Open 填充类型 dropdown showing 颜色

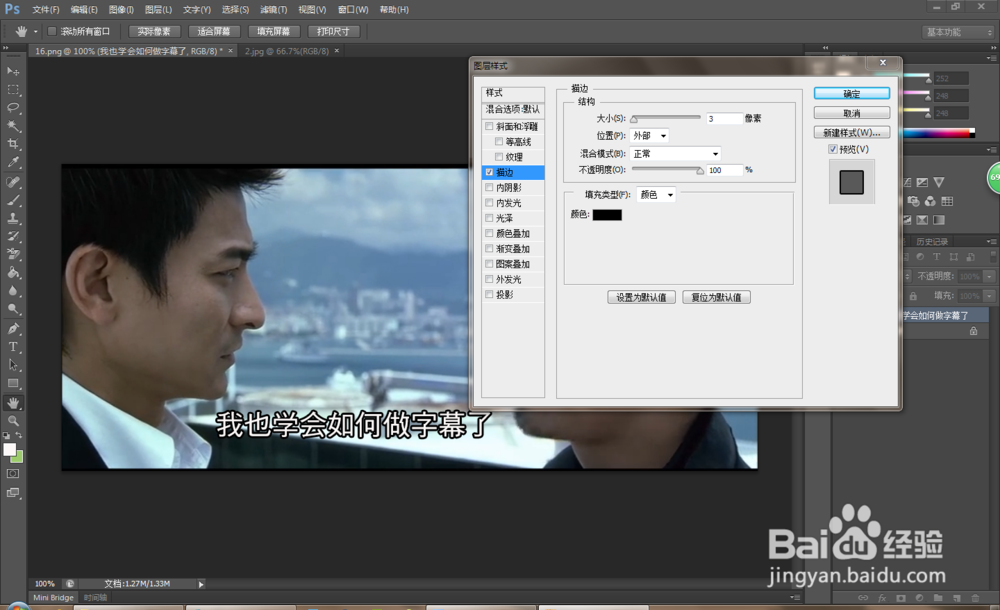click(656, 195)
